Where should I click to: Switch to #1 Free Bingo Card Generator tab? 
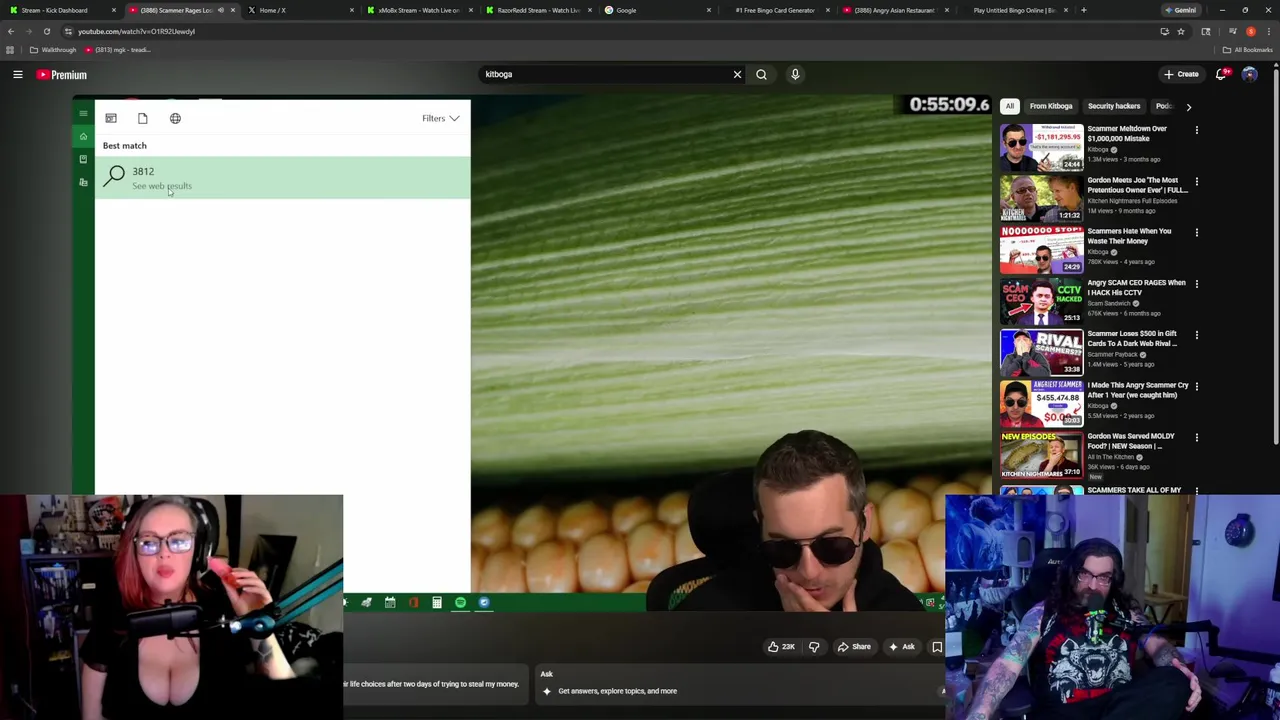(x=776, y=10)
